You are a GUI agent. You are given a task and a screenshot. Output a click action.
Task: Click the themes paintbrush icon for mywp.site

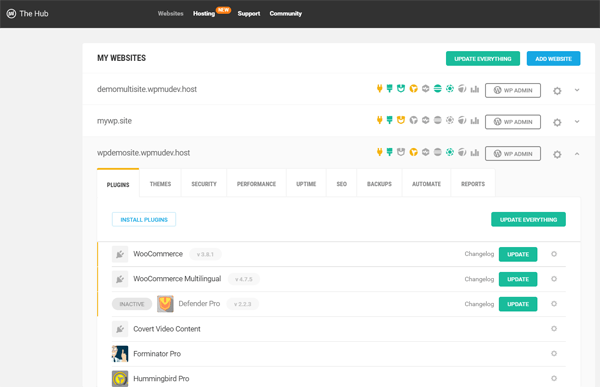(x=390, y=120)
